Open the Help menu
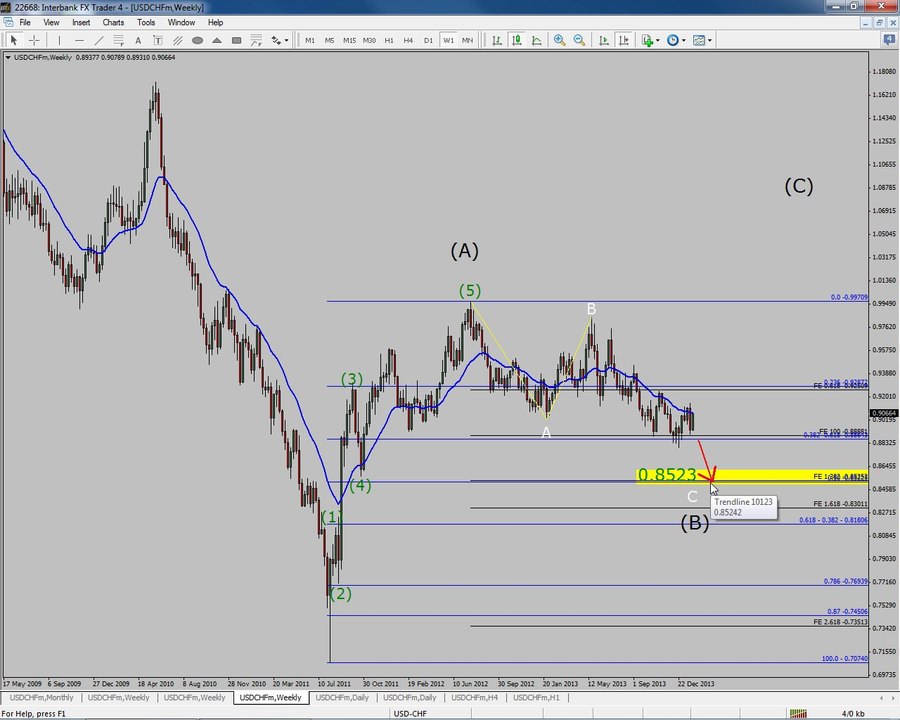 coord(215,22)
